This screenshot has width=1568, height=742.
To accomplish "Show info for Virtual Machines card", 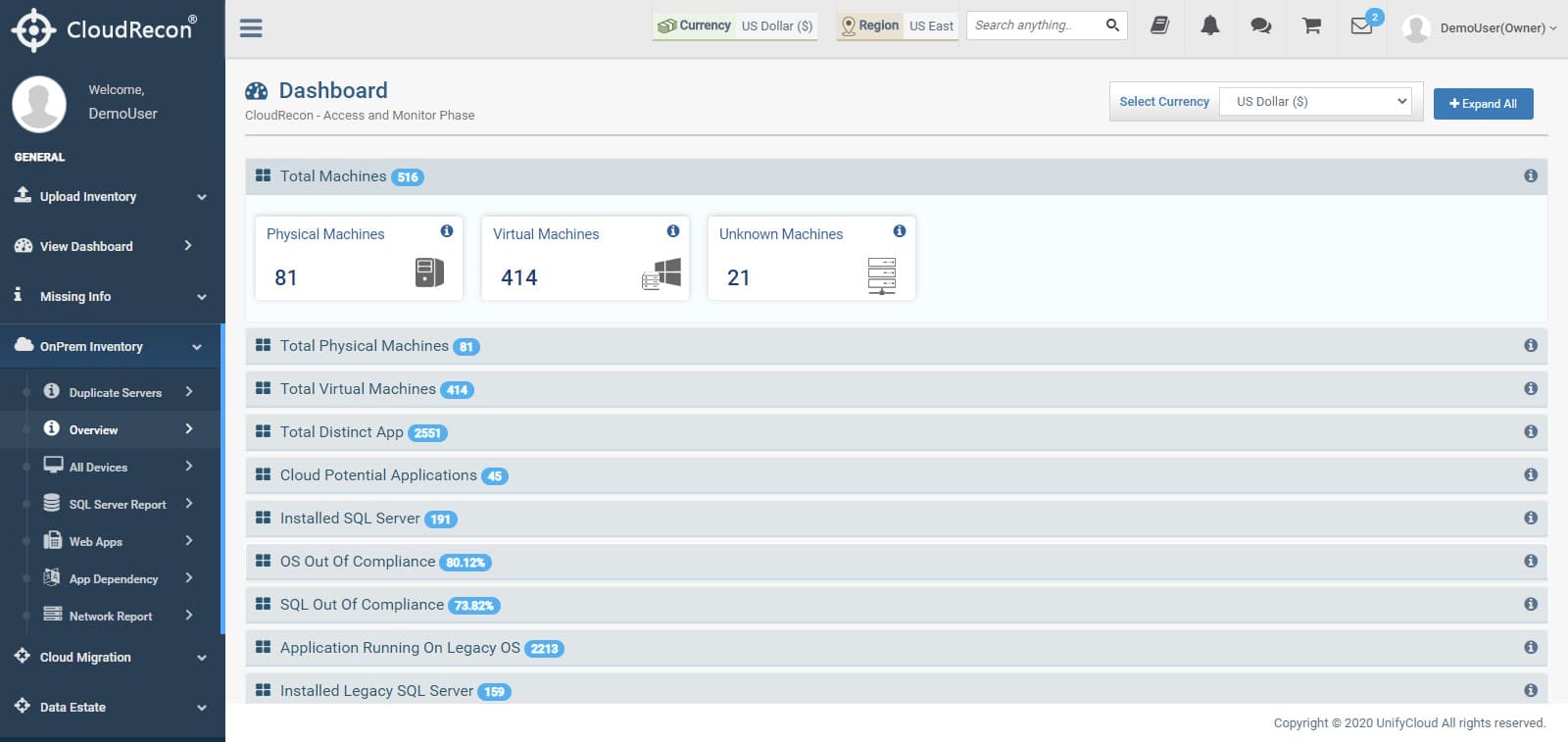I will point(673,231).
